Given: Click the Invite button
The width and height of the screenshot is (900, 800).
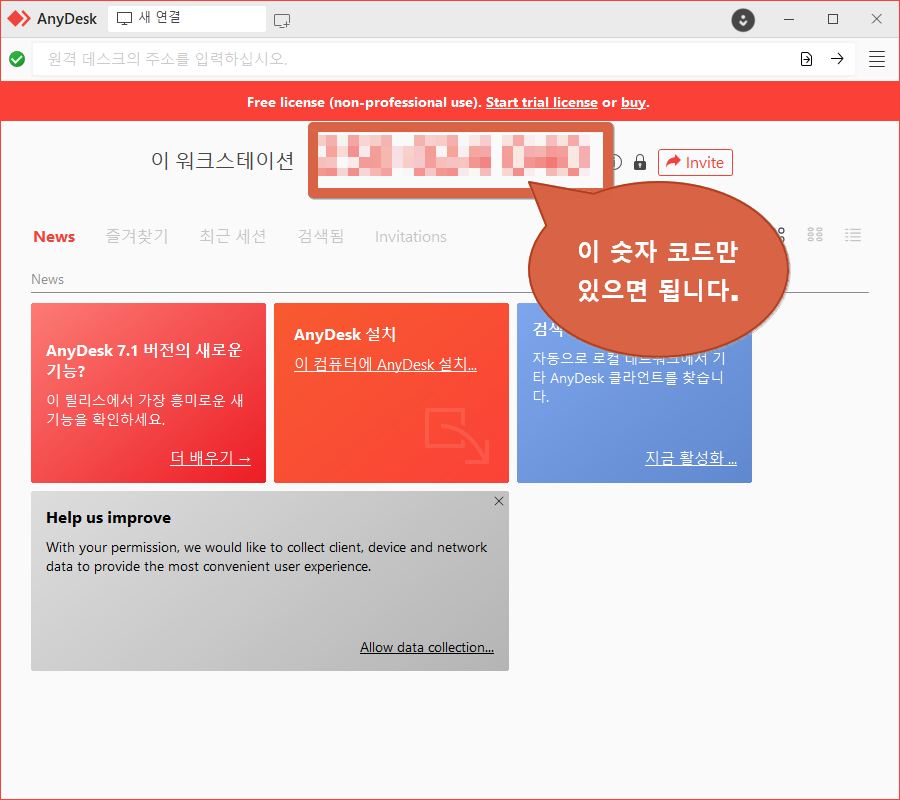Looking at the screenshot, I should click(695, 162).
